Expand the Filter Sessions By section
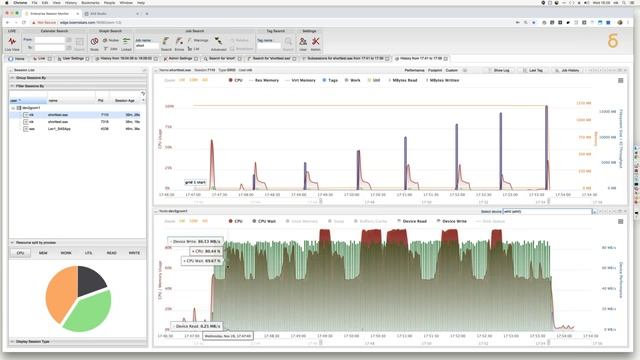The image size is (640, 360). pyautogui.click(x=78, y=86)
